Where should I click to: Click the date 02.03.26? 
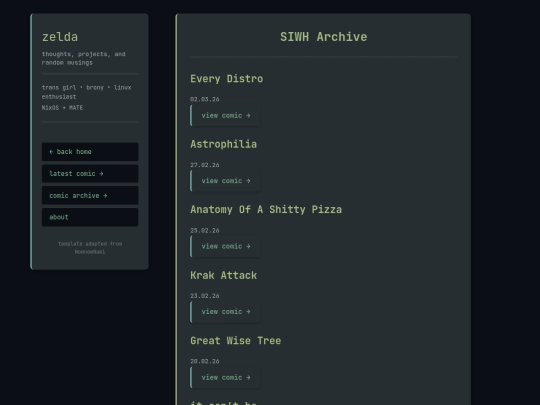[x=205, y=99]
